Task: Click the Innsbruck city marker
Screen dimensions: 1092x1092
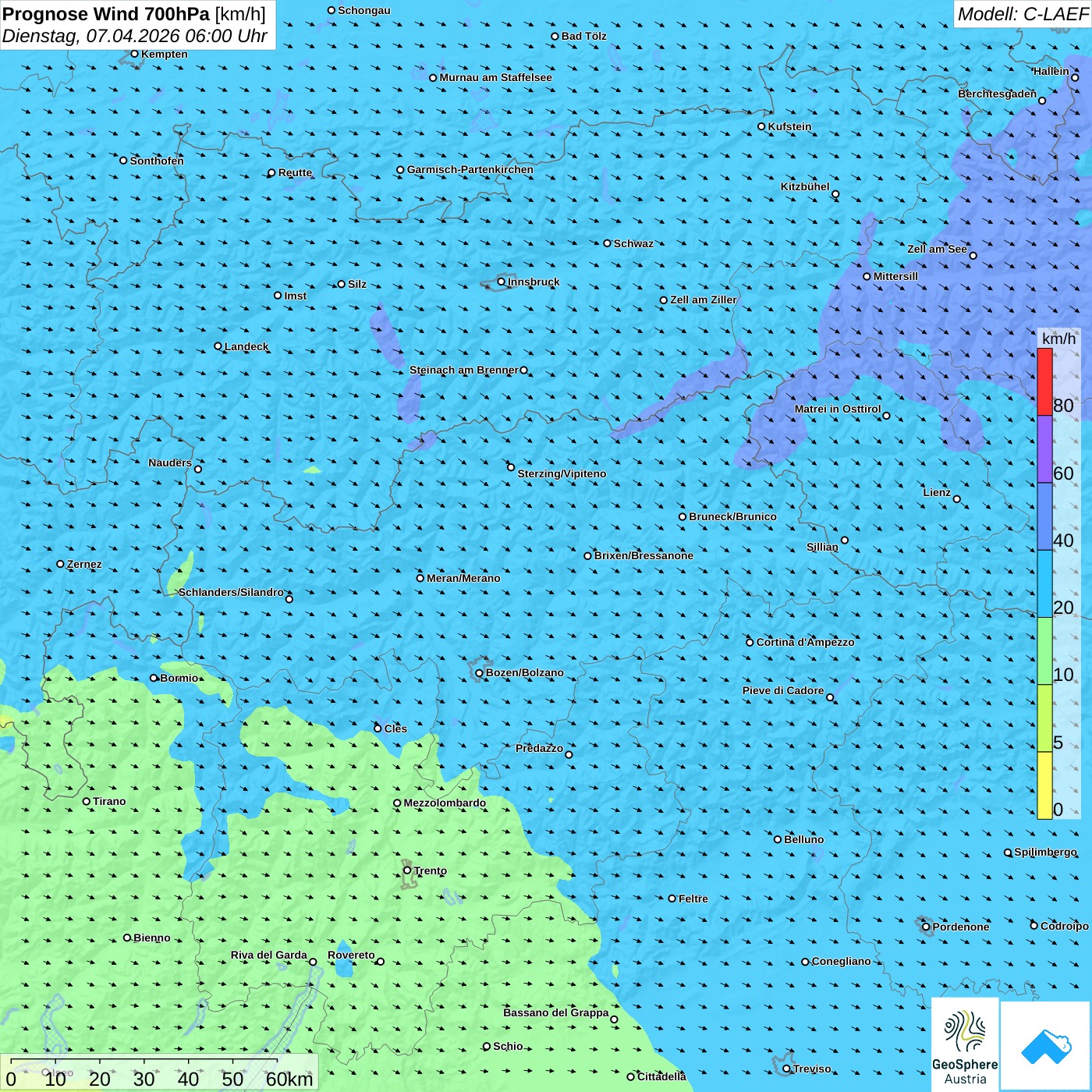Action: tap(502, 282)
